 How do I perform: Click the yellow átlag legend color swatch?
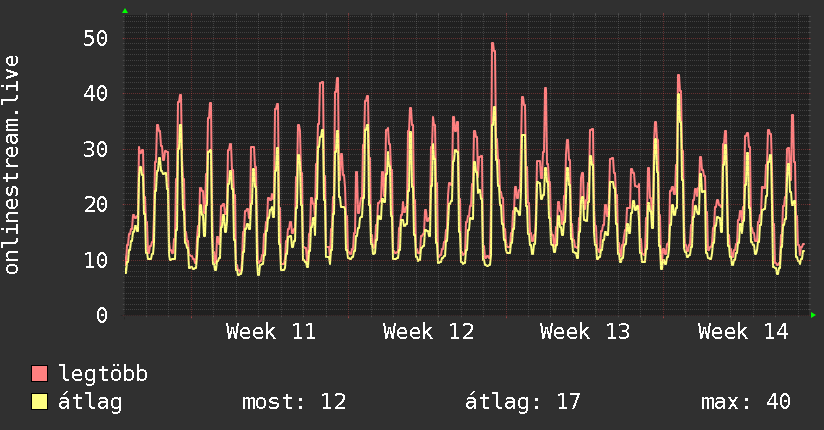click(x=39, y=401)
